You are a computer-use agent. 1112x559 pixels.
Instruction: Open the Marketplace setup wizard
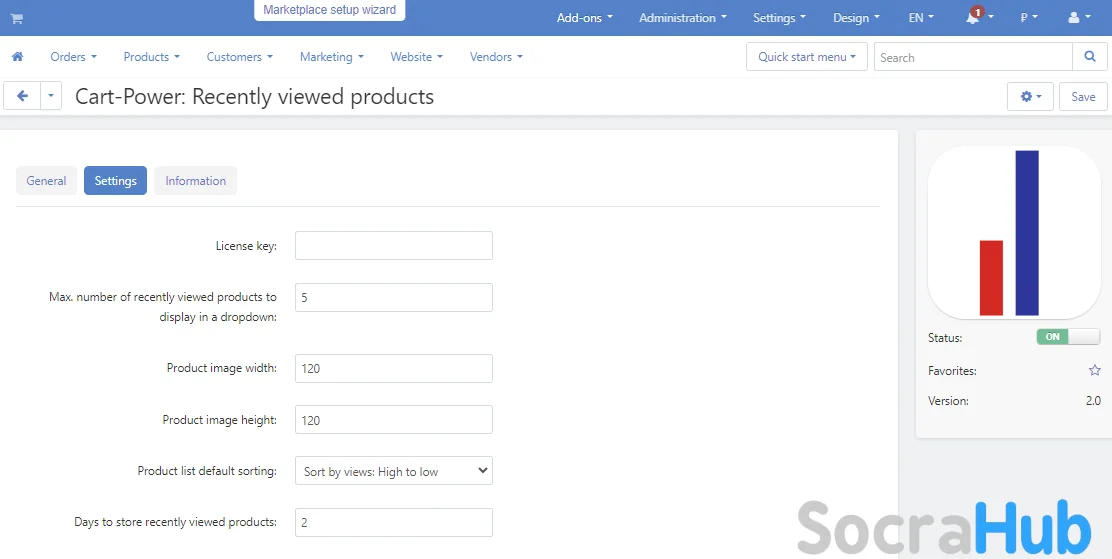[x=329, y=10]
